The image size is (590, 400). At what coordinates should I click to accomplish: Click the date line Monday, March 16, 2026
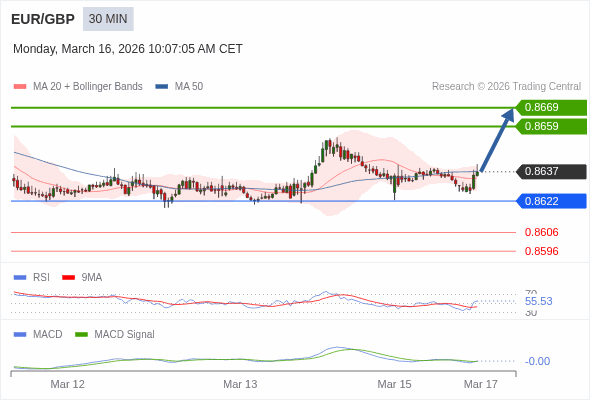(x=128, y=49)
